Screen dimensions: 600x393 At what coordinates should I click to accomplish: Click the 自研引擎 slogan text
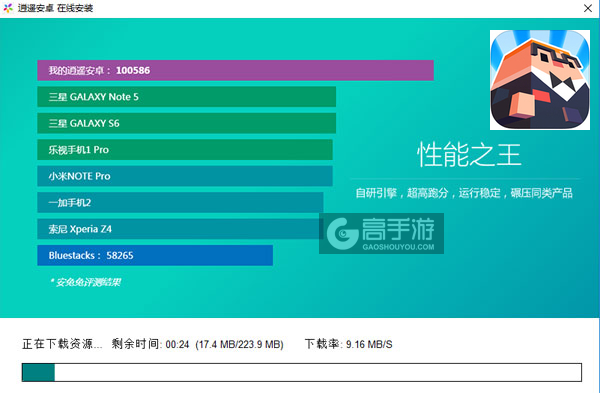tap(464, 193)
